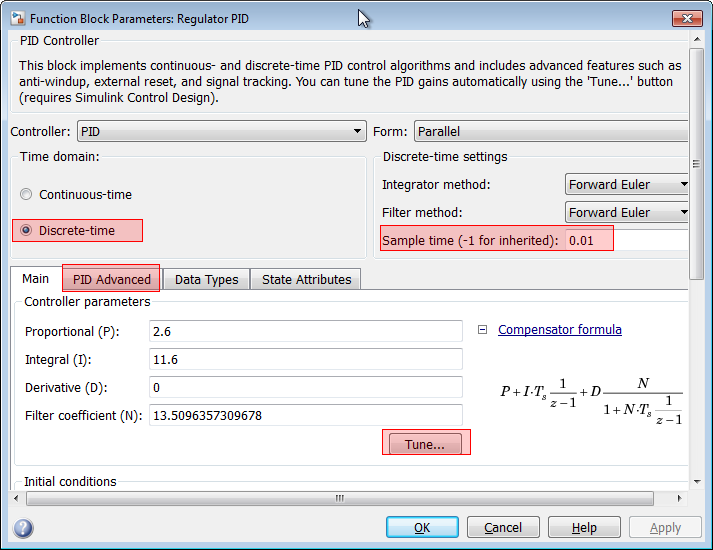Switch to the State Attributes tab
The image size is (713, 550).
click(x=306, y=279)
